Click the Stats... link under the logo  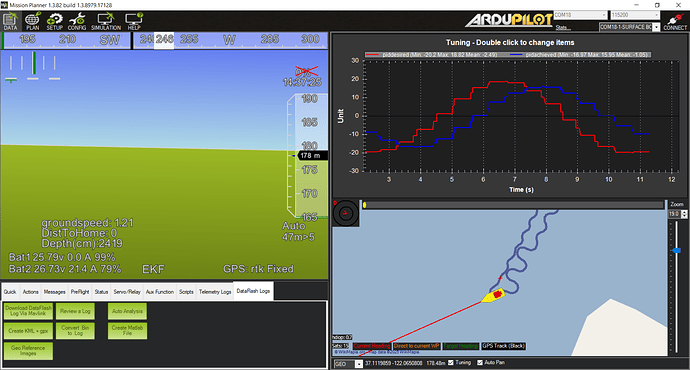(563, 28)
